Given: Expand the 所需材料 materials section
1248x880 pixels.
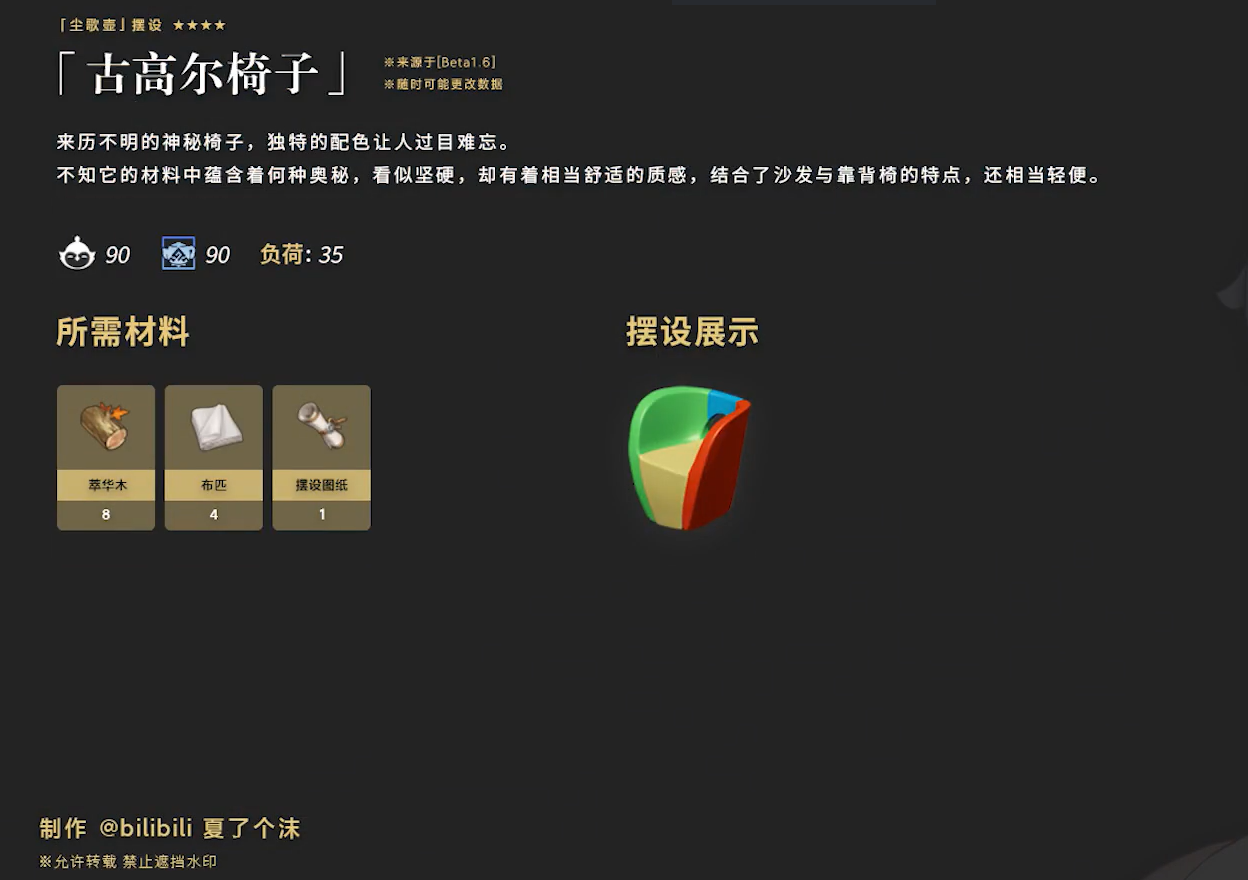Looking at the screenshot, I should pos(123,332).
